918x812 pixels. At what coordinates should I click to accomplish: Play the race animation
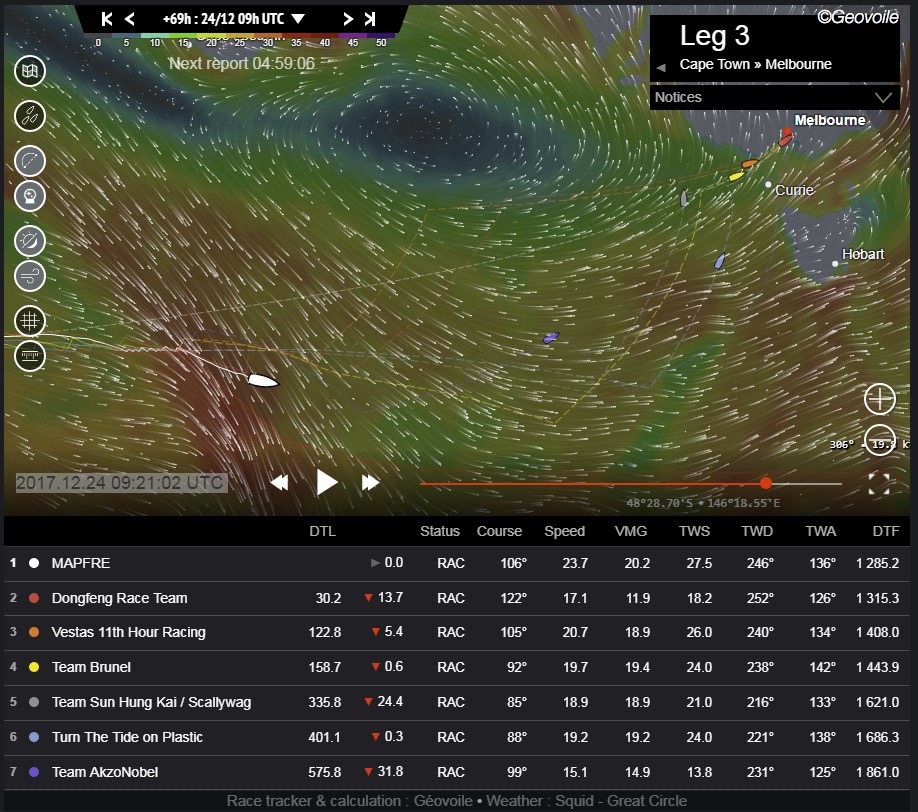point(327,482)
